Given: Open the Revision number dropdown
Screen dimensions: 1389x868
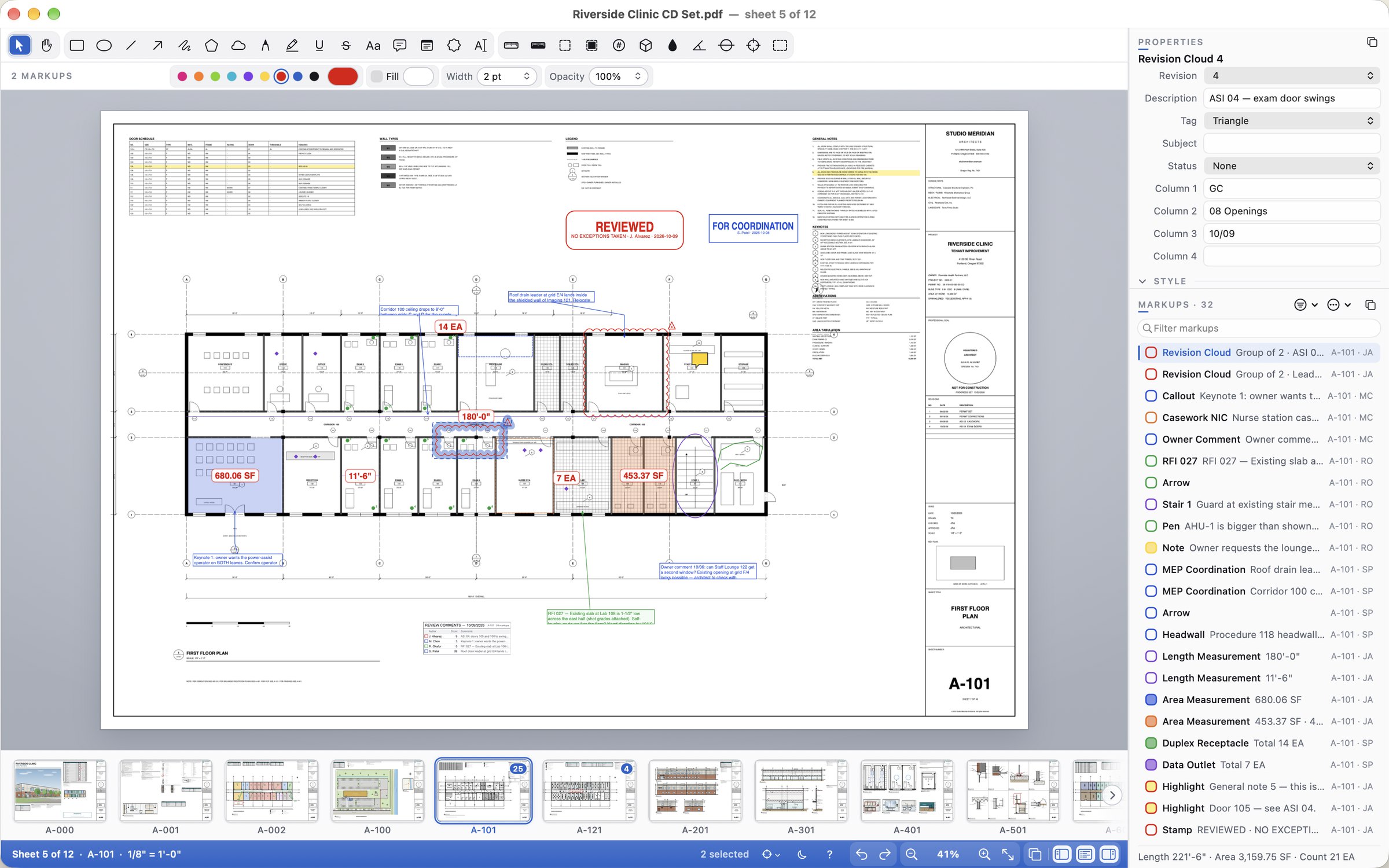Looking at the screenshot, I should [1292, 76].
